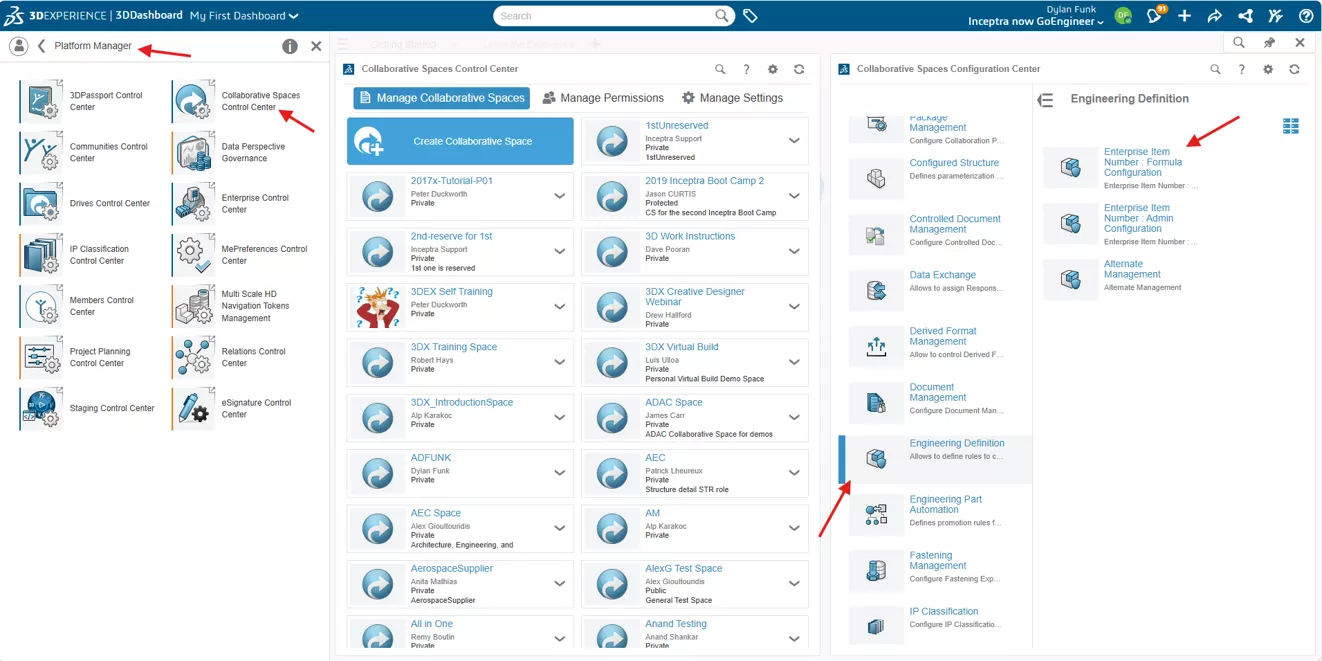Click the tag icon beside search bar
Viewport: 1322px width, 661px height.
750,16
